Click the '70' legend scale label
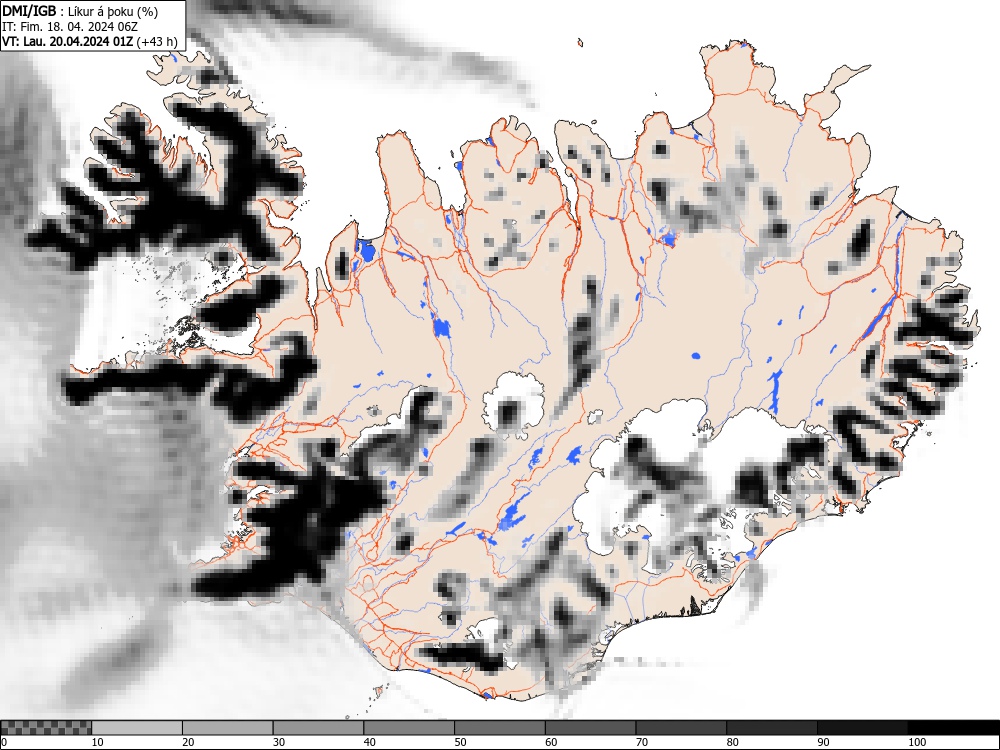 click(x=642, y=742)
